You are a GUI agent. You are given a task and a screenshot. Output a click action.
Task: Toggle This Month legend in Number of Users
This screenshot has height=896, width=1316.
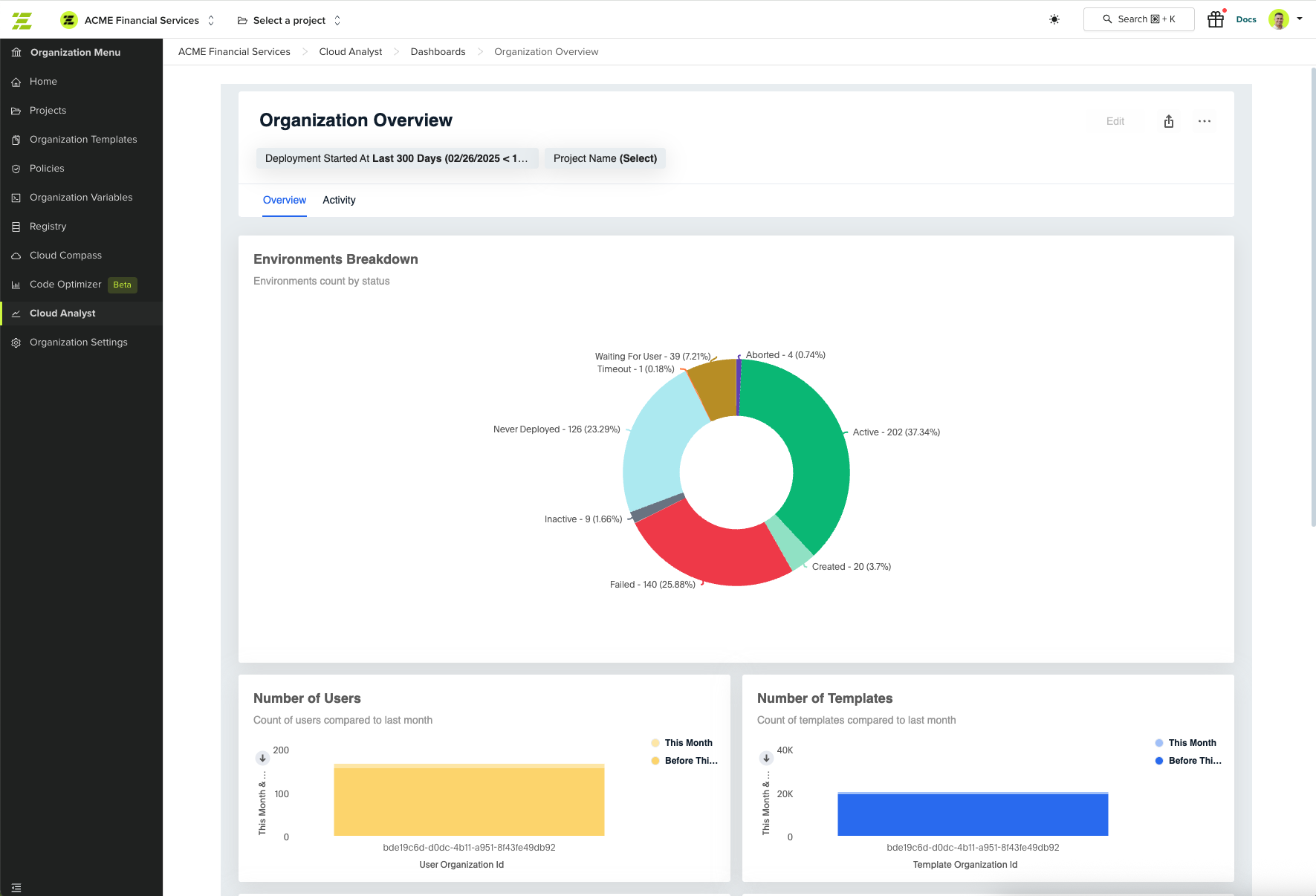[687, 743]
